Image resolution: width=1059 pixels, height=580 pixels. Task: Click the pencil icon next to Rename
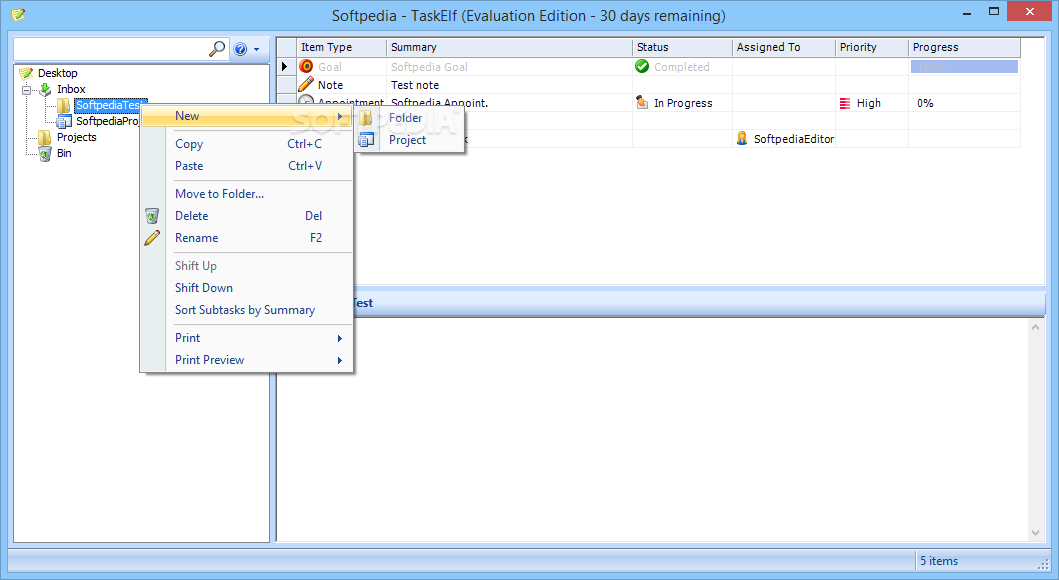[152, 238]
